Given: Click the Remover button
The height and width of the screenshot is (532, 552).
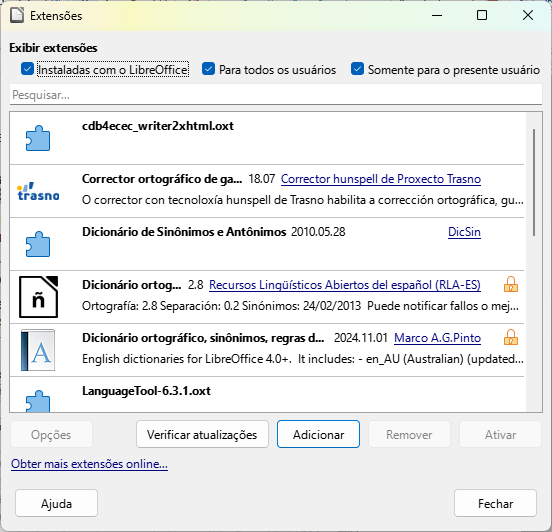Looking at the screenshot, I should click(x=409, y=434).
